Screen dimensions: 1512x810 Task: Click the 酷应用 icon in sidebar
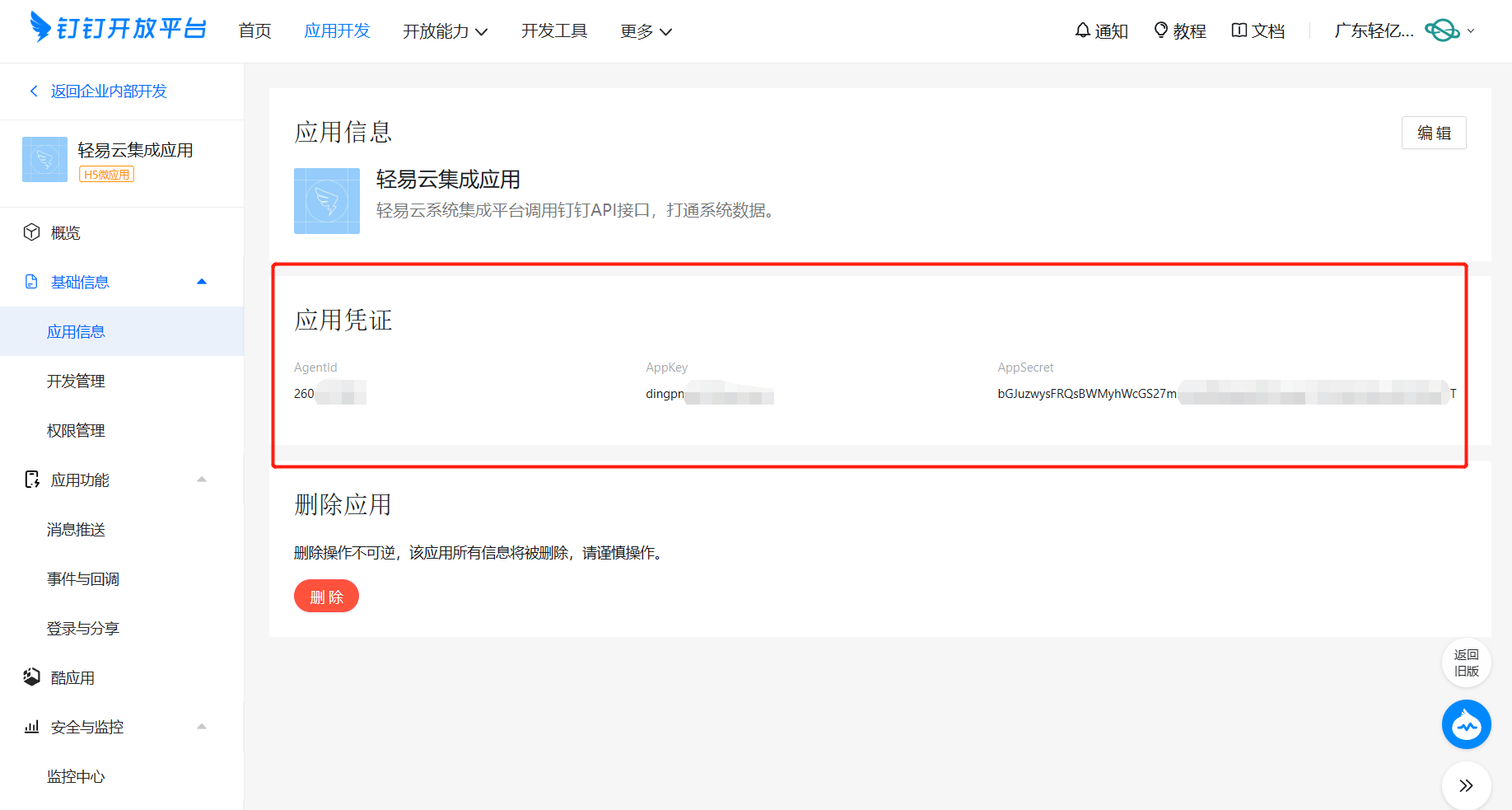tap(31, 677)
